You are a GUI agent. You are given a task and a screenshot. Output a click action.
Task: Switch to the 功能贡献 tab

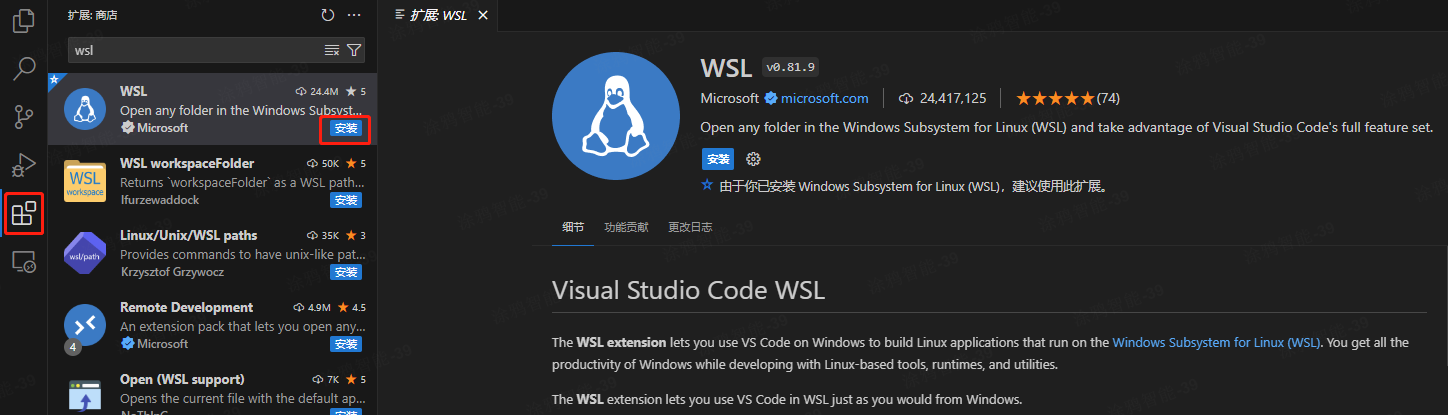(626, 227)
